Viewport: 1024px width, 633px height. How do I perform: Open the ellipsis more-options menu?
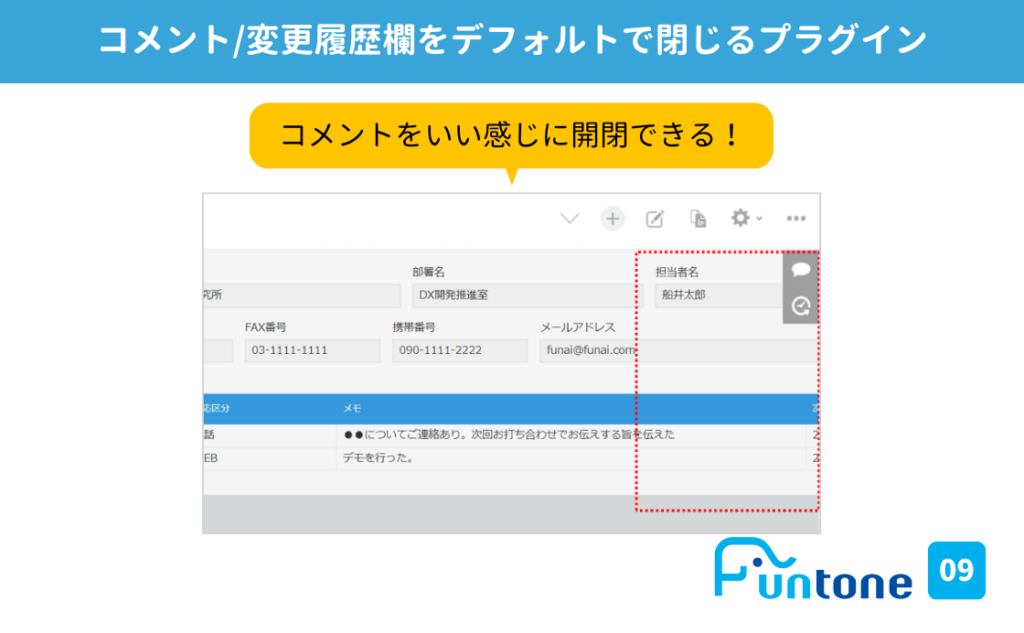point(796,218)
